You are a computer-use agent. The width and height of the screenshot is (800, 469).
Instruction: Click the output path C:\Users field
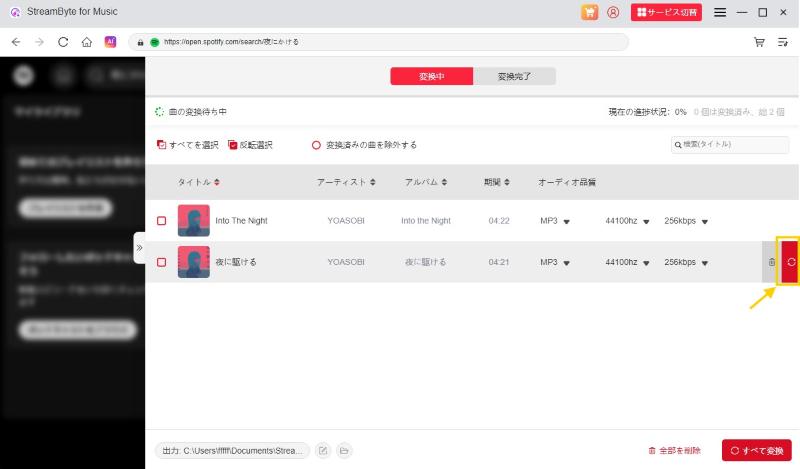coord(232,451)
